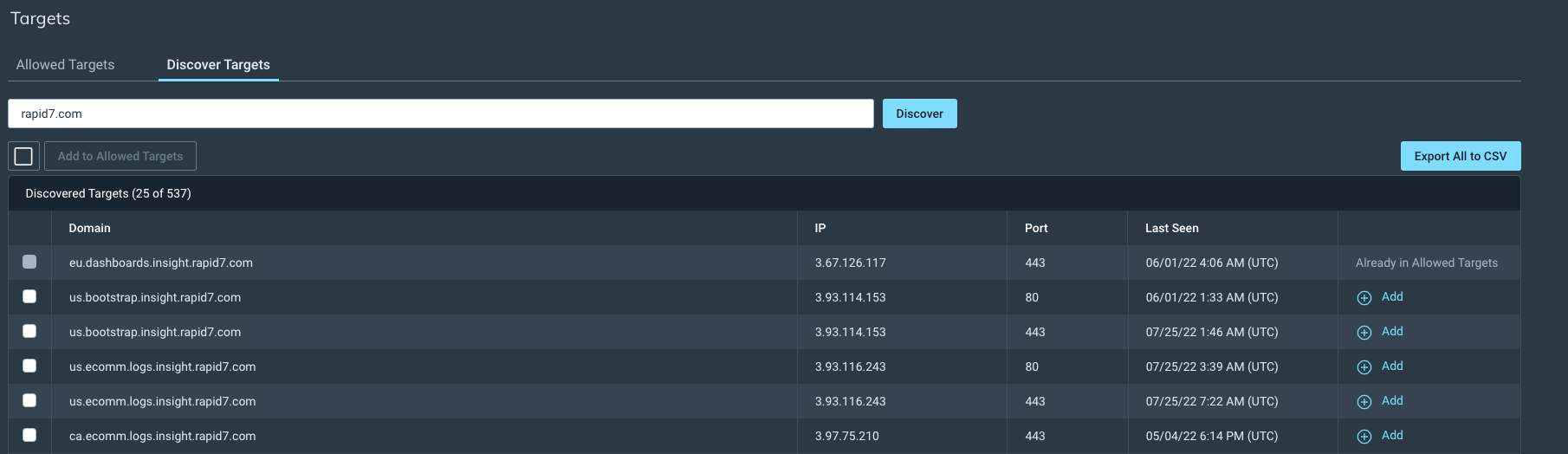Click the Port column header
The width and height of the screenshot is (1568, 454).
[1036, 228]
